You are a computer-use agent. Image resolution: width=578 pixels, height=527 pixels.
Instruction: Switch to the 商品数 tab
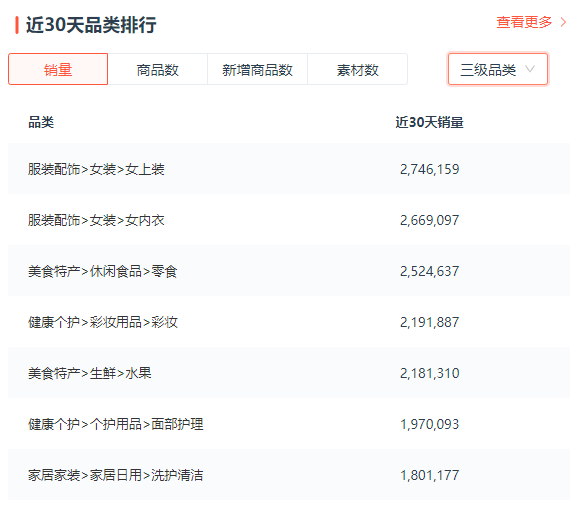coord(158,69)
